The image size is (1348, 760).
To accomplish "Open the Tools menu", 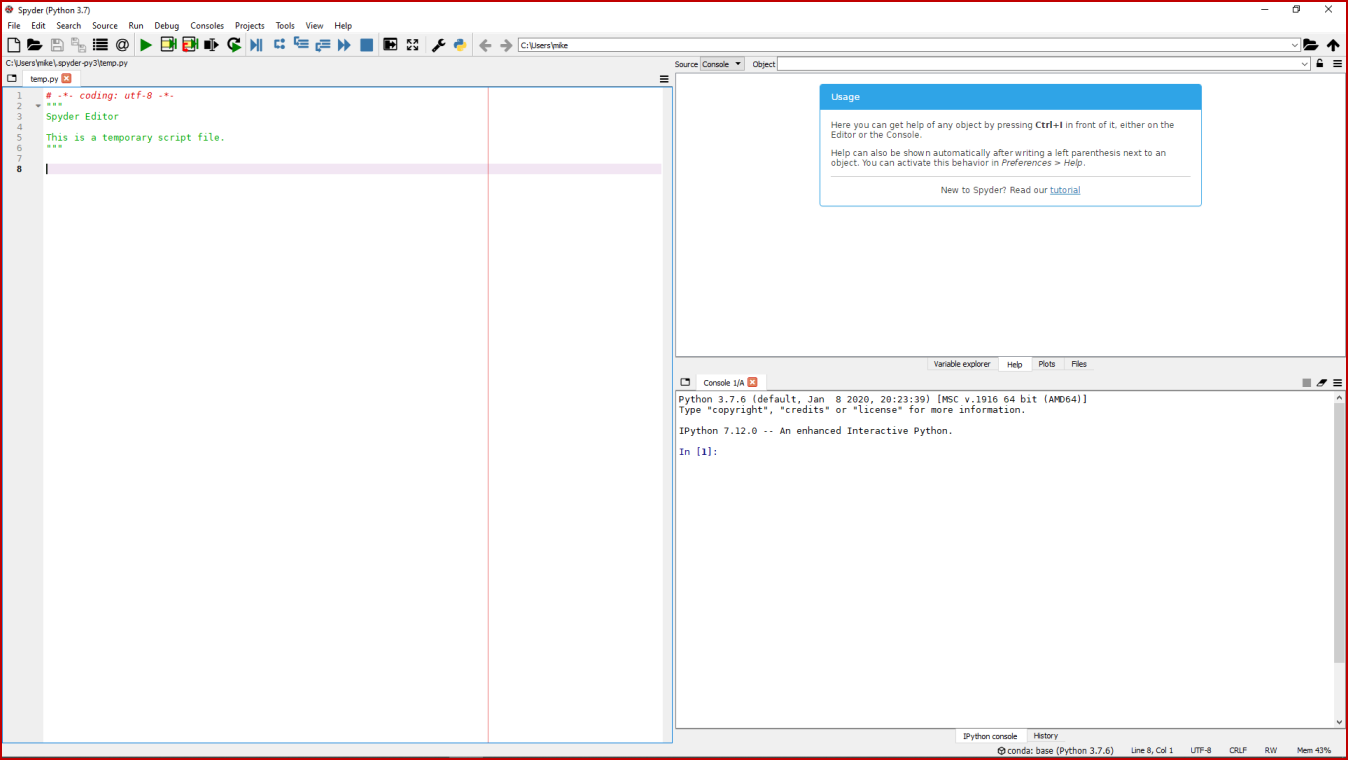I will coord(285,26).
